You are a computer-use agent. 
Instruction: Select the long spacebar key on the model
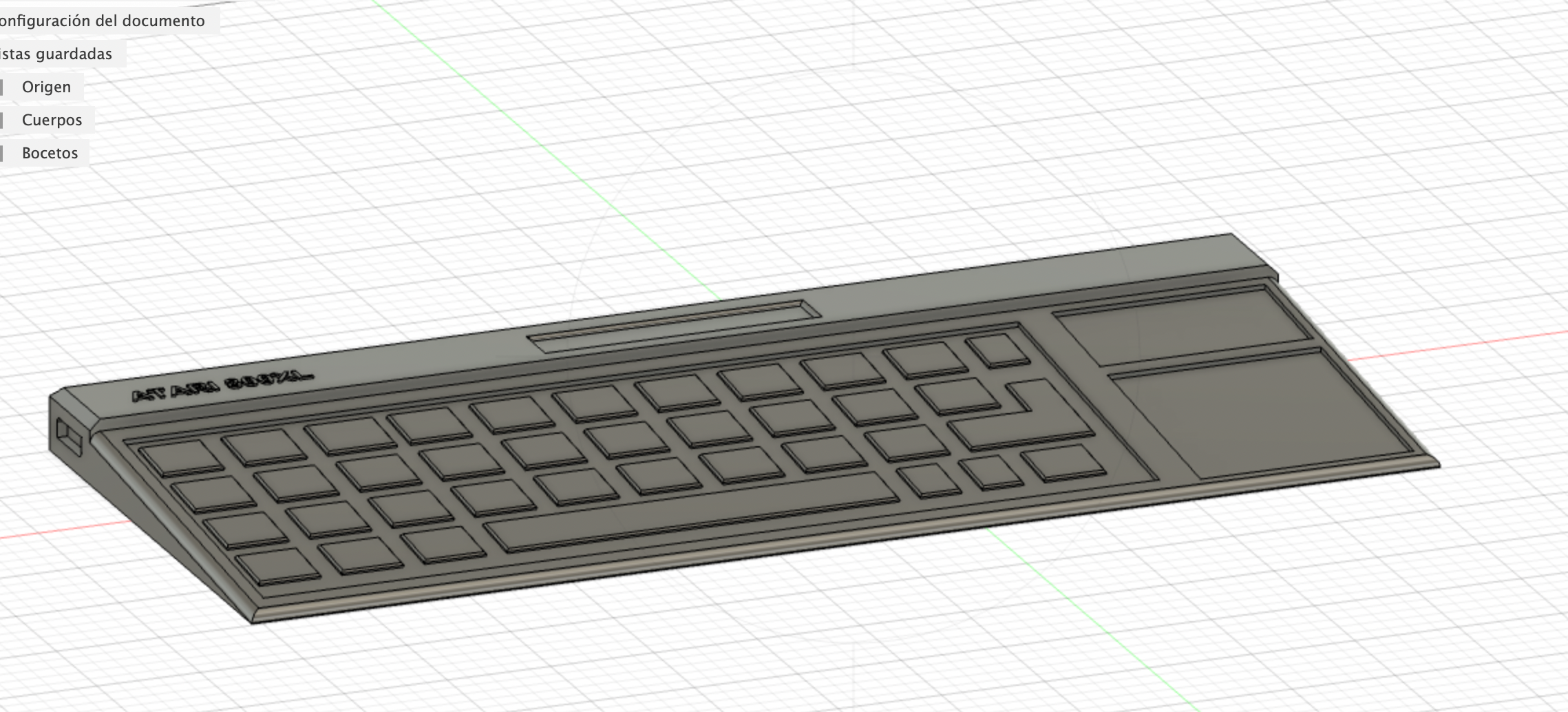coord(691,512)
